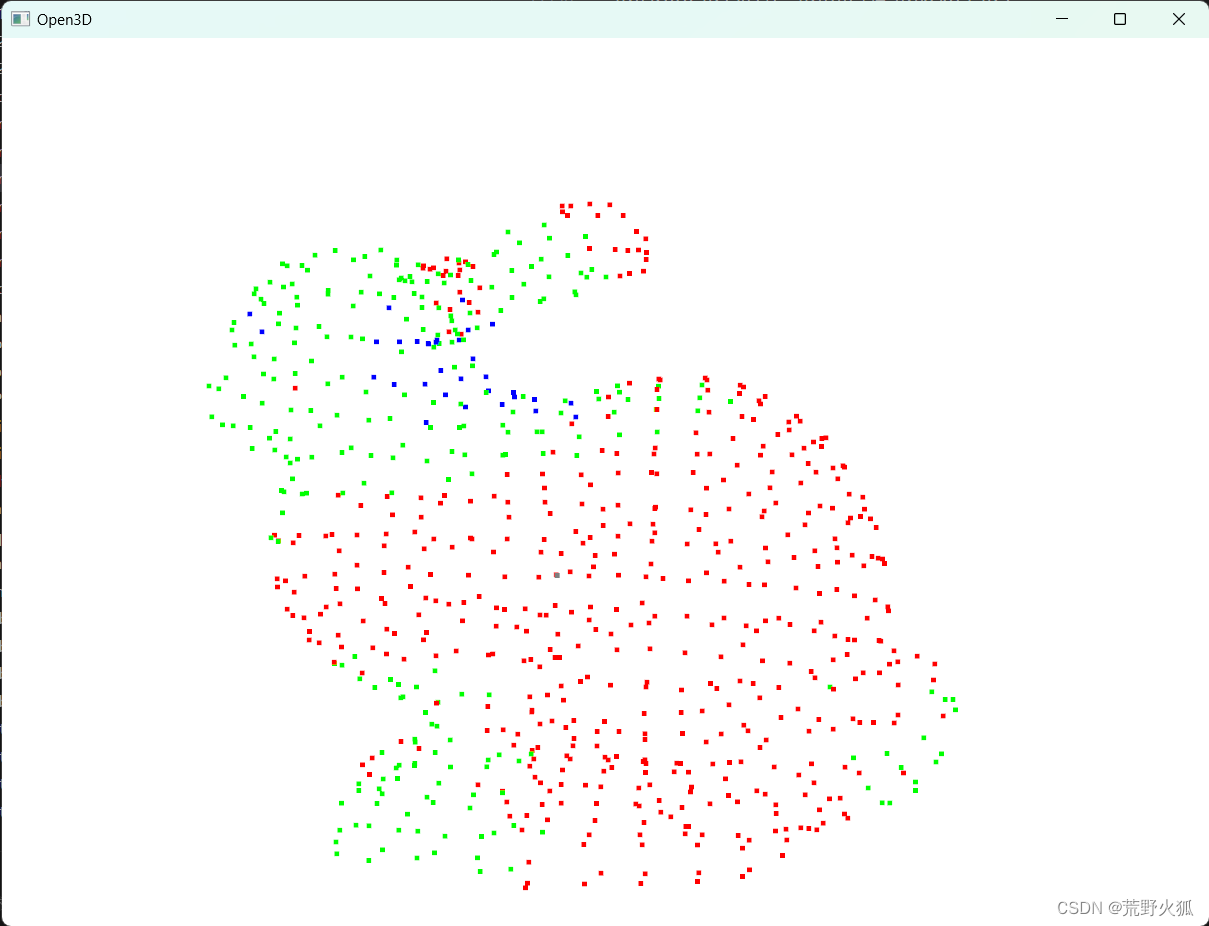Viewport: 1209px width, 926px height.
Task: Click the small red cluster on bunny's head top
Action: tap(440, 265)
